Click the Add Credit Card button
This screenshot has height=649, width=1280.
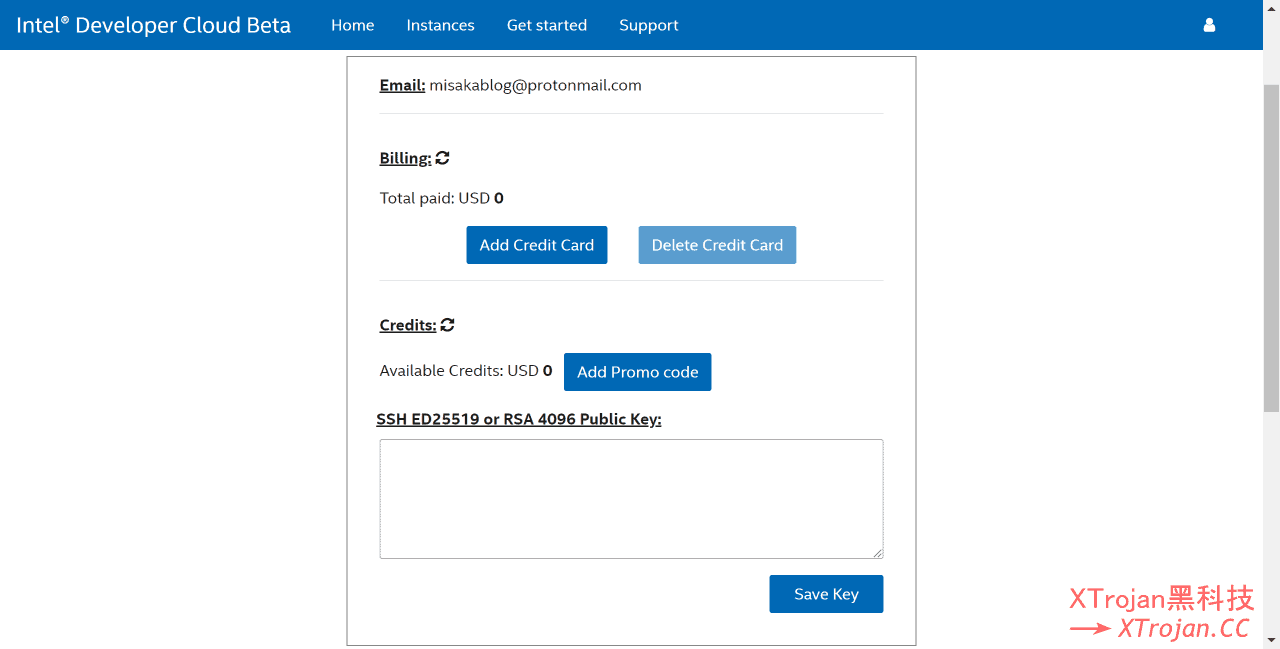click(537, 245)
